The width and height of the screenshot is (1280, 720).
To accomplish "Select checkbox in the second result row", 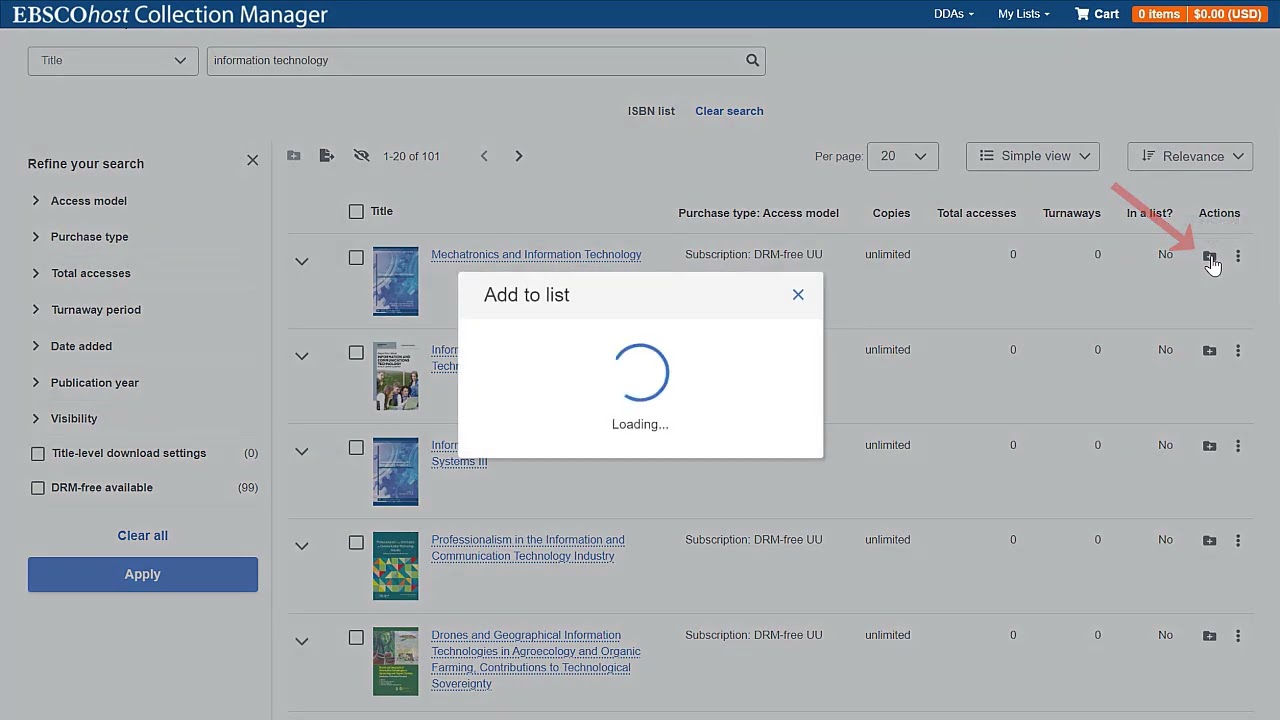I will point(356,352).
